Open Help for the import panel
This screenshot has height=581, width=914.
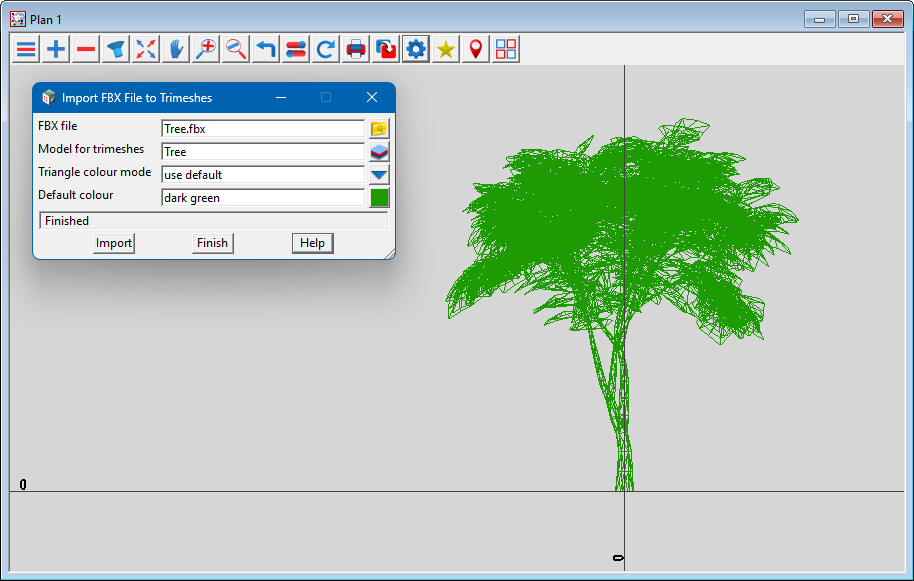[312, 243]
